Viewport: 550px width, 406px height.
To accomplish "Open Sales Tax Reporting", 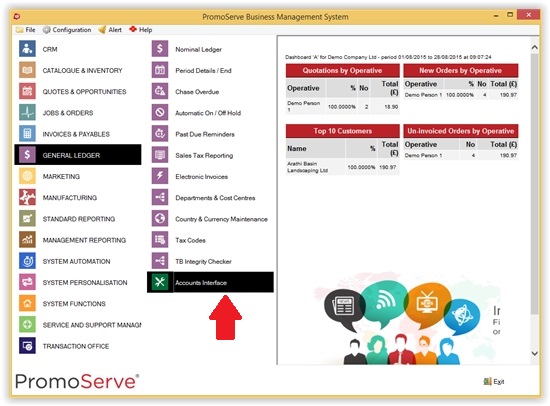I will click(204, 155).
